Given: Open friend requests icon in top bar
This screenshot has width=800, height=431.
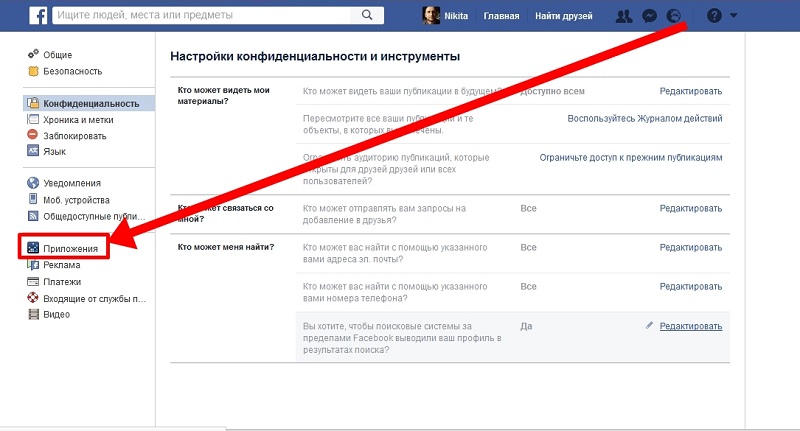Looking at the screenshot, I should point(623,16).
